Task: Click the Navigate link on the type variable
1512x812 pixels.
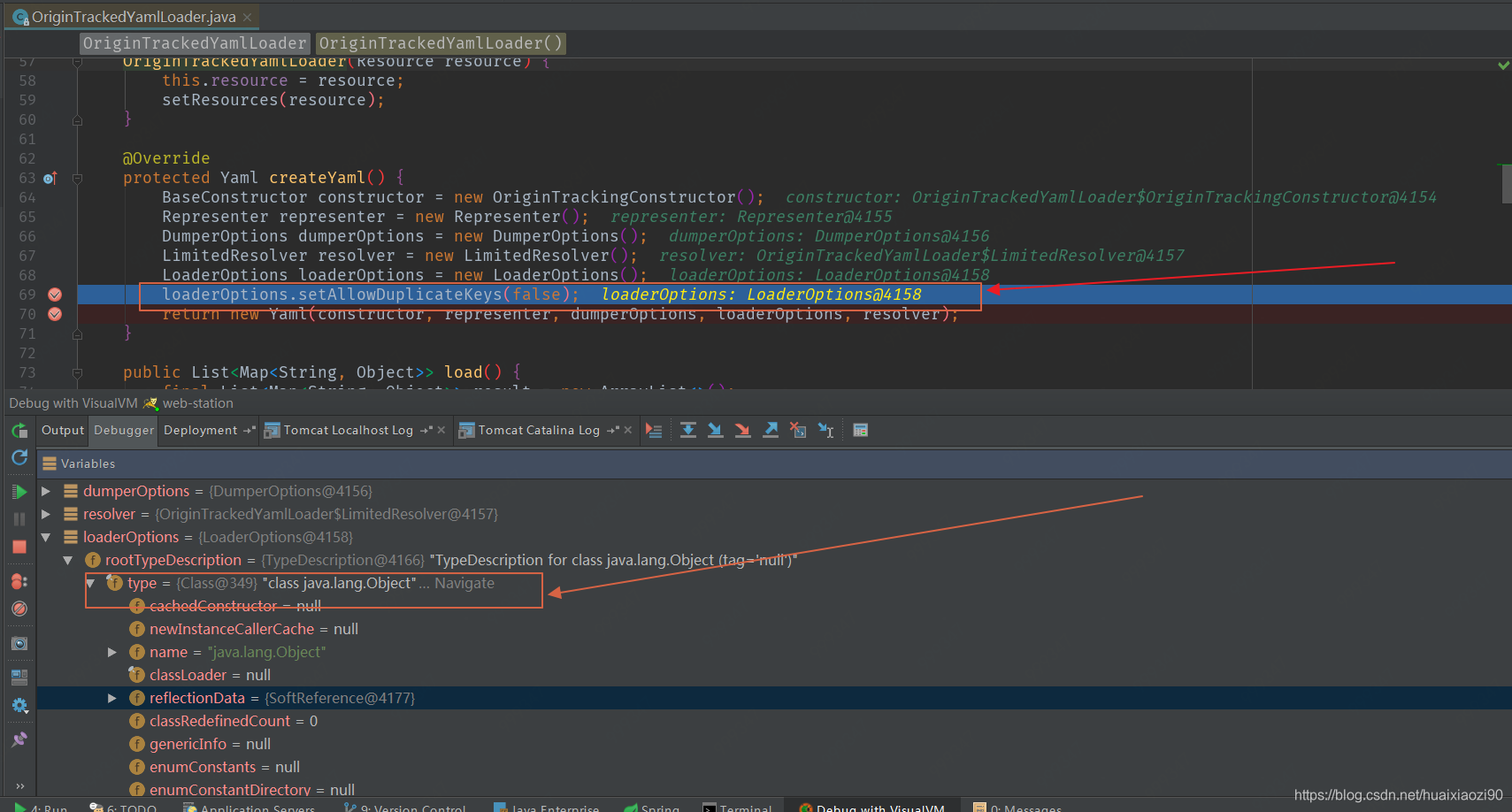Action: click(467, 583)
